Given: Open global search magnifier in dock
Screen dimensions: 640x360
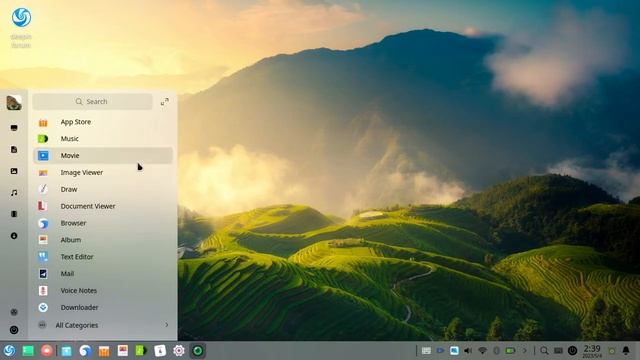Looking at the screenshot, I should tap(544, 351).
